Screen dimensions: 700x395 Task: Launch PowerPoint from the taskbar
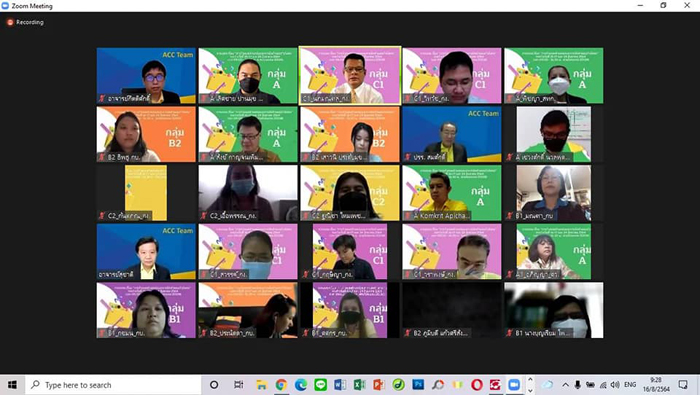pyautogui.click(x=379, y=385)
